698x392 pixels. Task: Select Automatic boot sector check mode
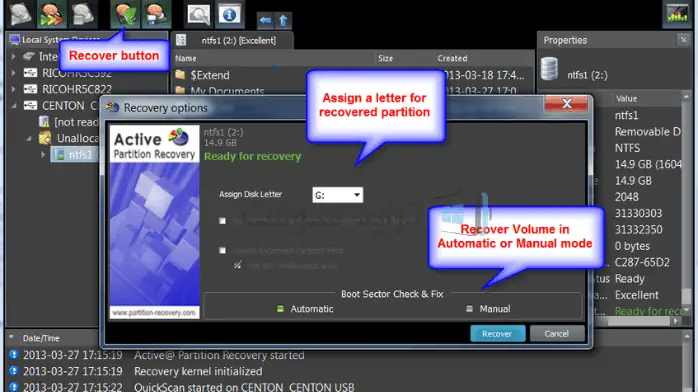305,309
